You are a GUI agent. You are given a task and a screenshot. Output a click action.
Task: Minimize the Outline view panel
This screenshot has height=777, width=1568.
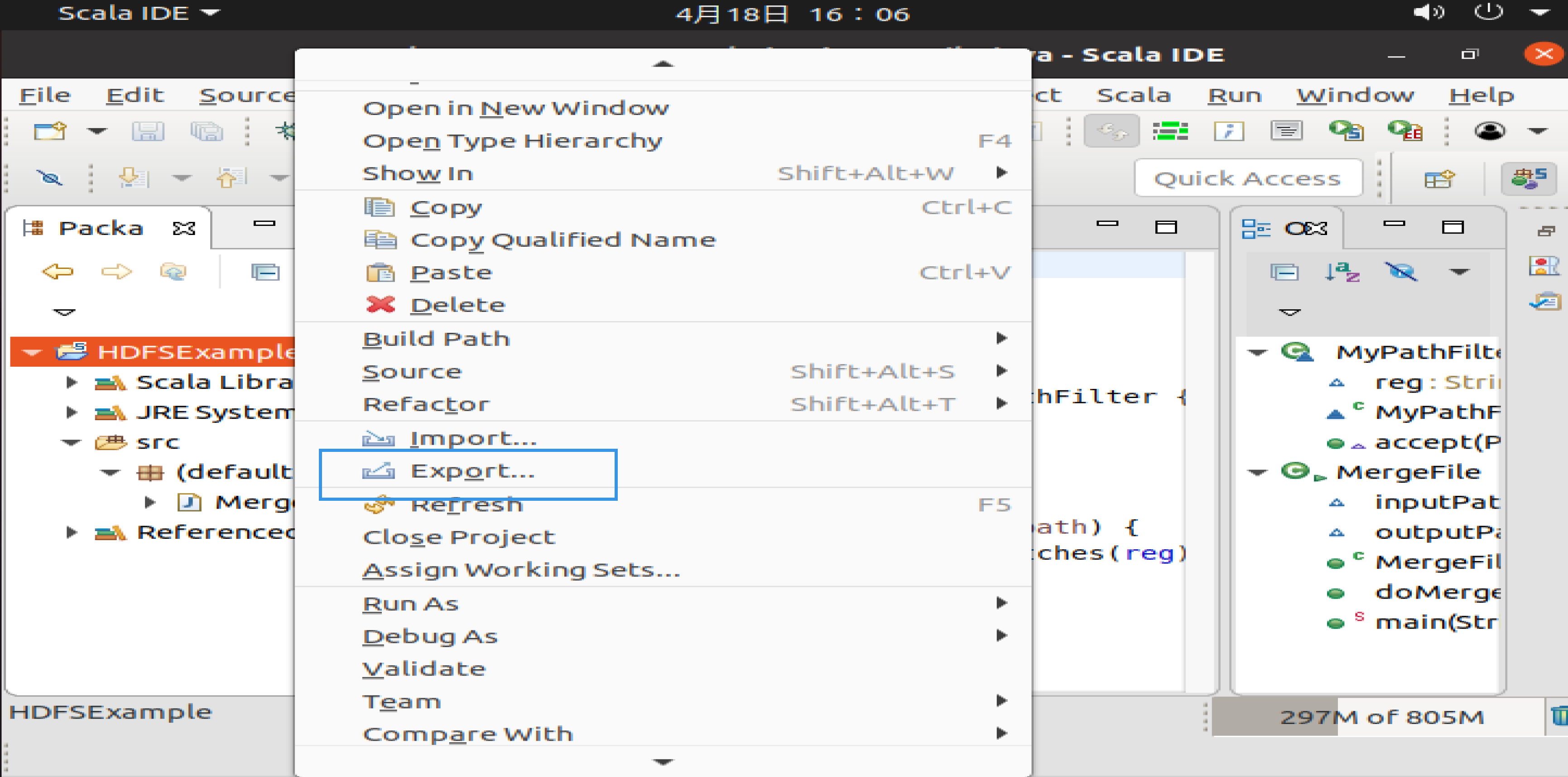[1394, 224]
